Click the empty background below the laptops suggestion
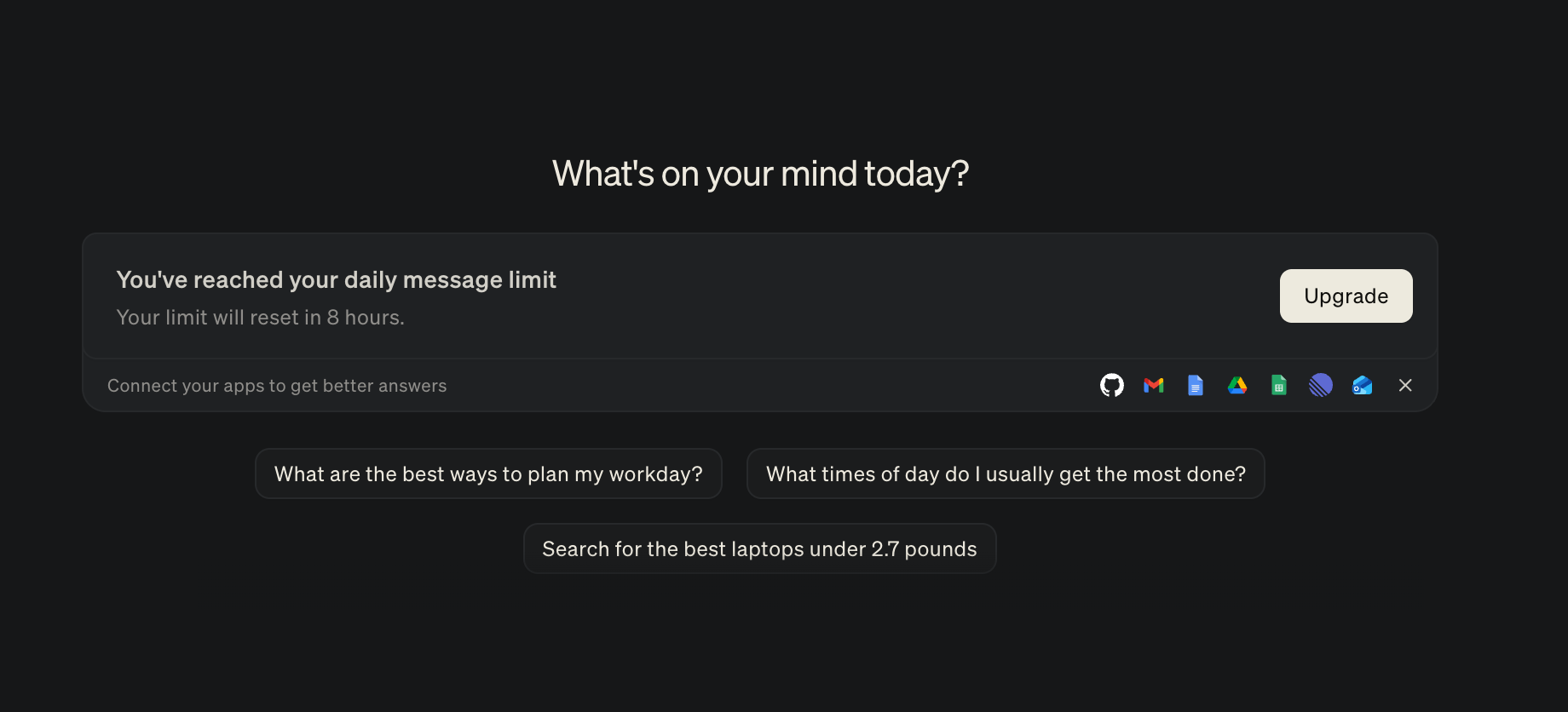Screen dimensions: 1568x712 pos(759,647)
